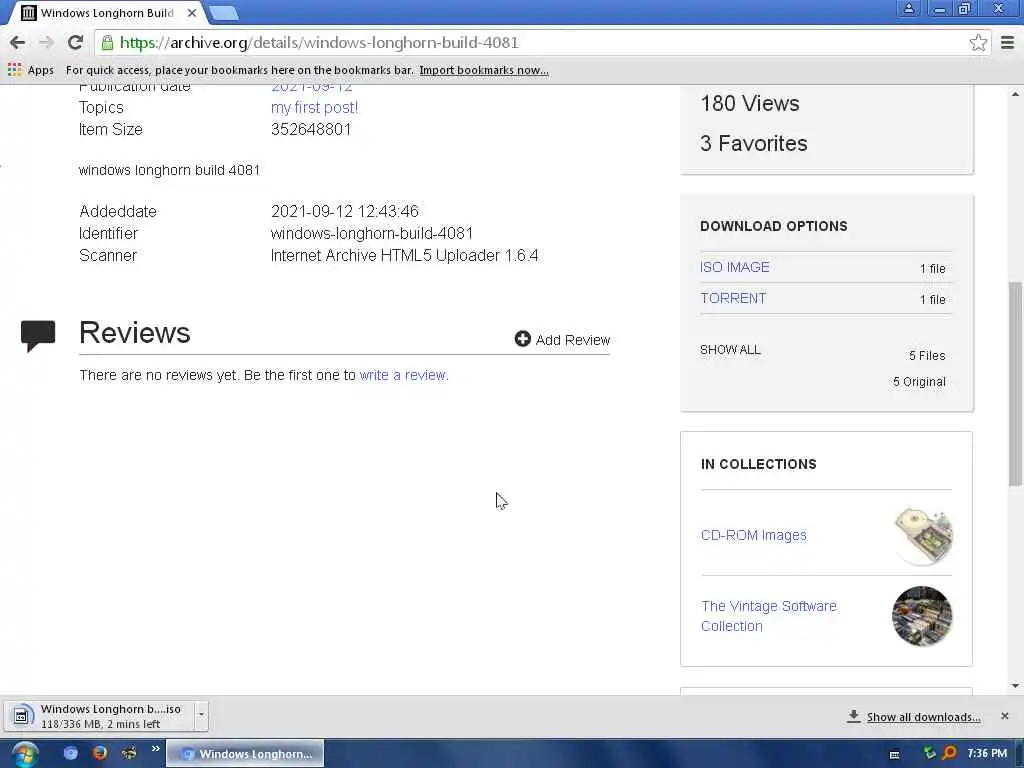Click SHOW ALL download options

pos(730,349)
